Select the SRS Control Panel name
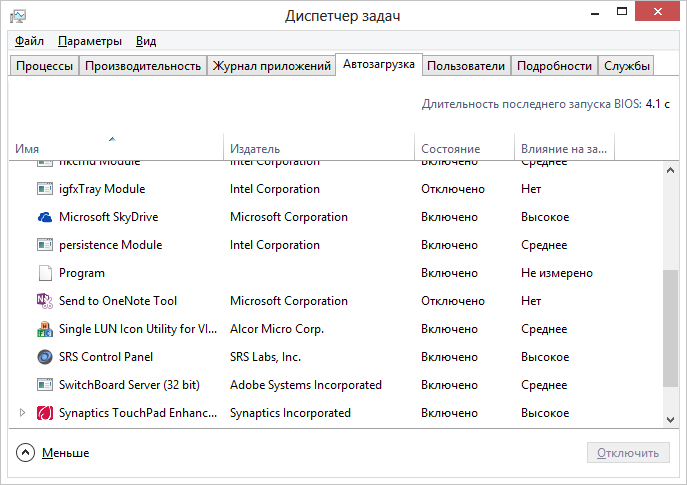The width and height of the screenshot is (687, 485). click(x=106, y=357)
